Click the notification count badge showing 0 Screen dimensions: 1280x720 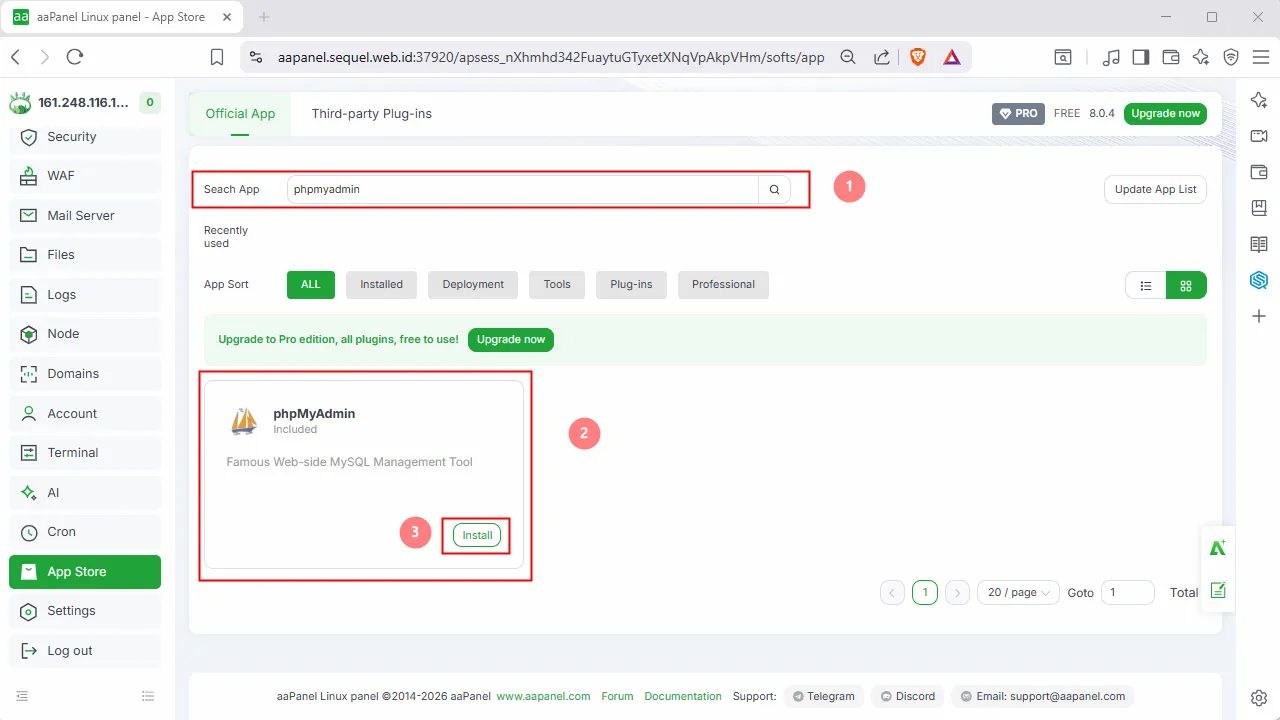click(150, 102)
